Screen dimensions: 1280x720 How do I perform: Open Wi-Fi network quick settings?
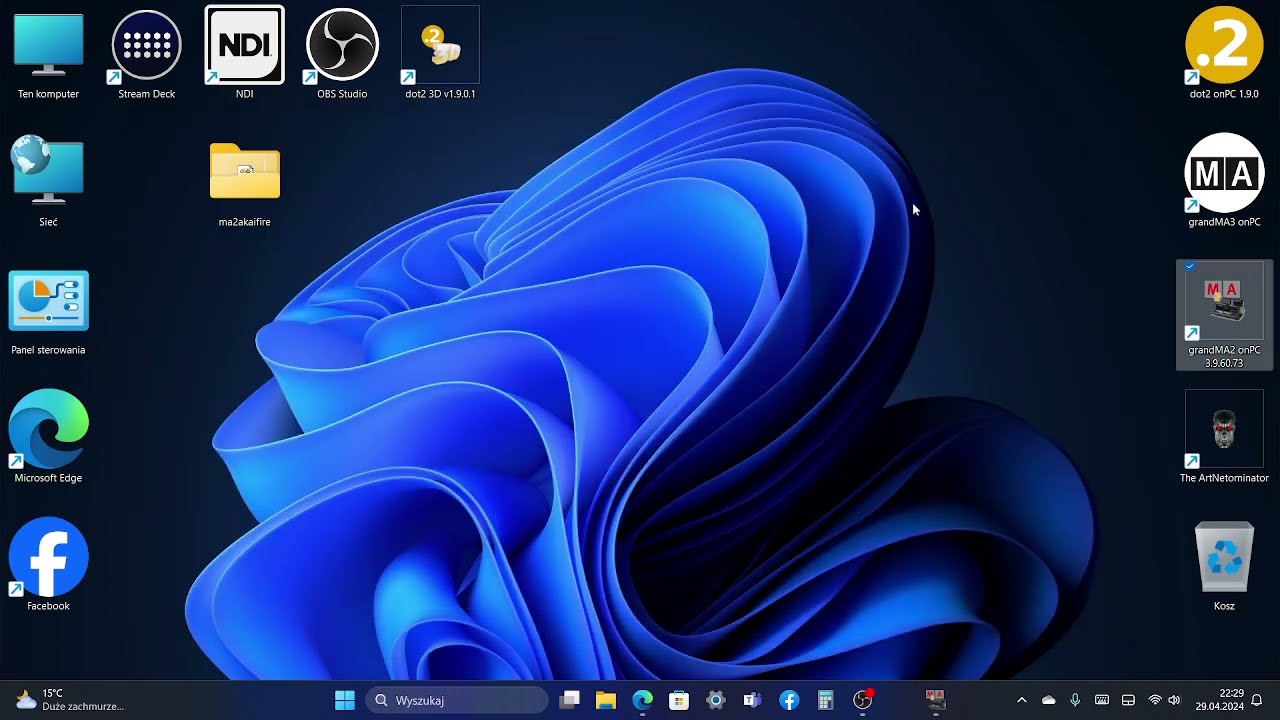pos(1155,700)
